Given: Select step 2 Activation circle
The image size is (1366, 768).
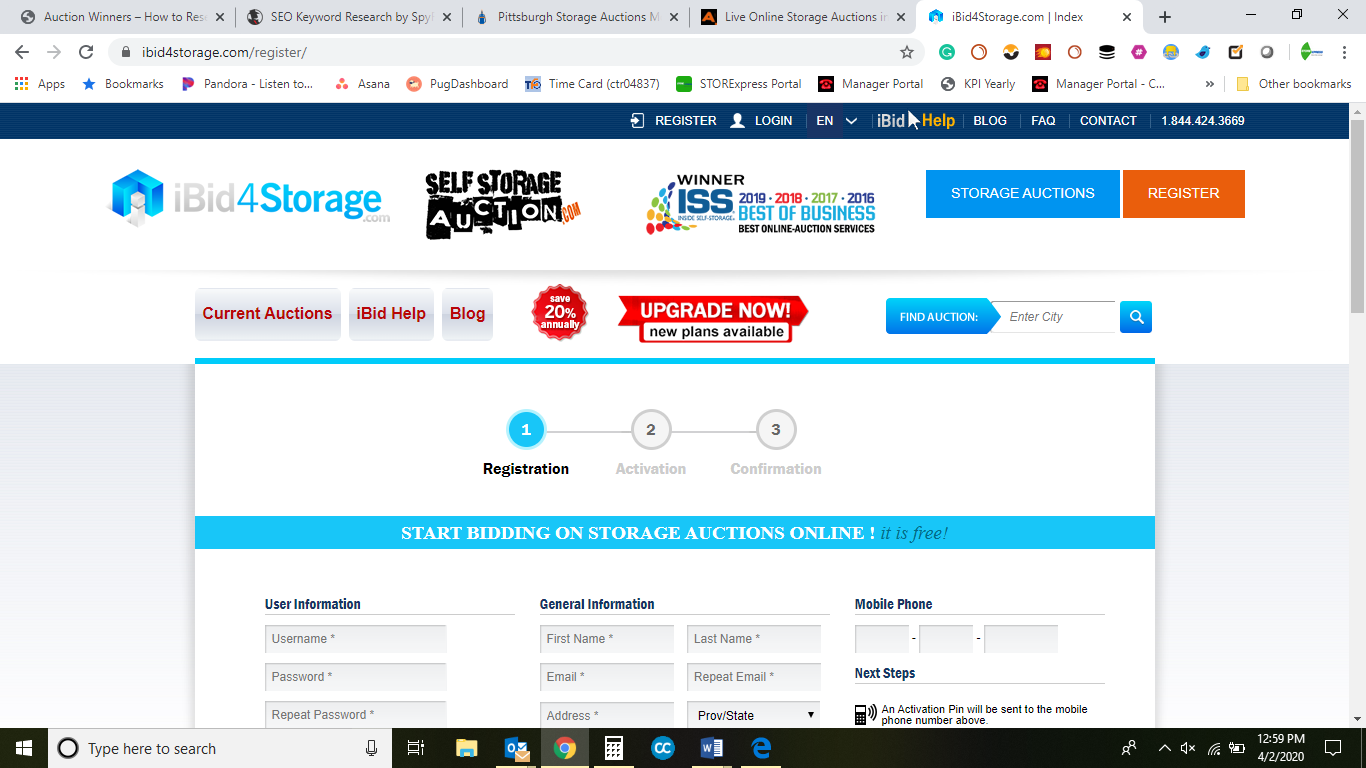Looking at the screenshot, I should tap(651, 430).
